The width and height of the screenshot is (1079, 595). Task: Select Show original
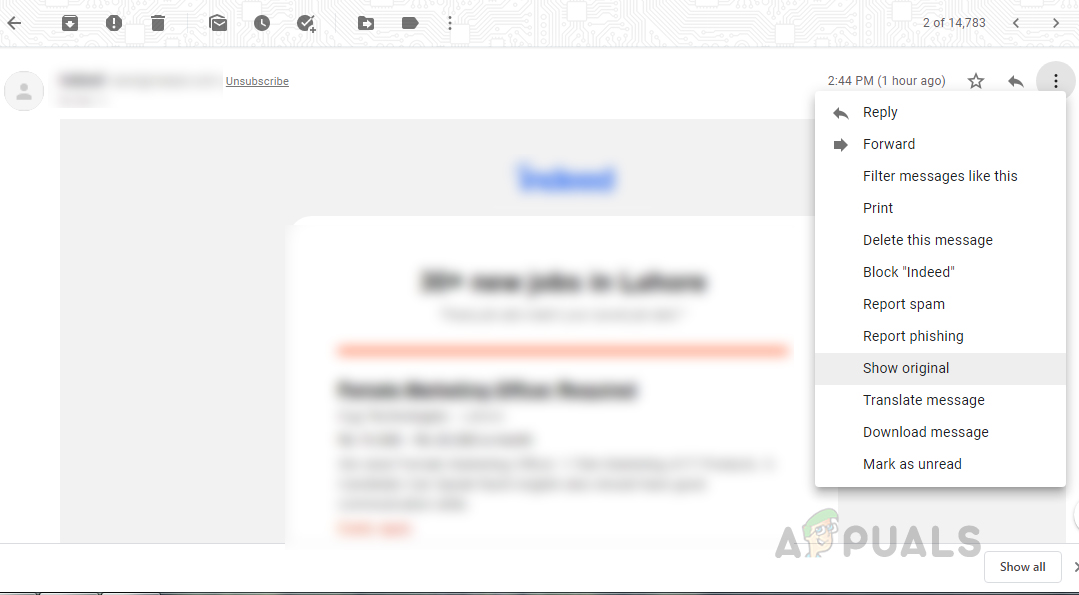pos(940,368)
